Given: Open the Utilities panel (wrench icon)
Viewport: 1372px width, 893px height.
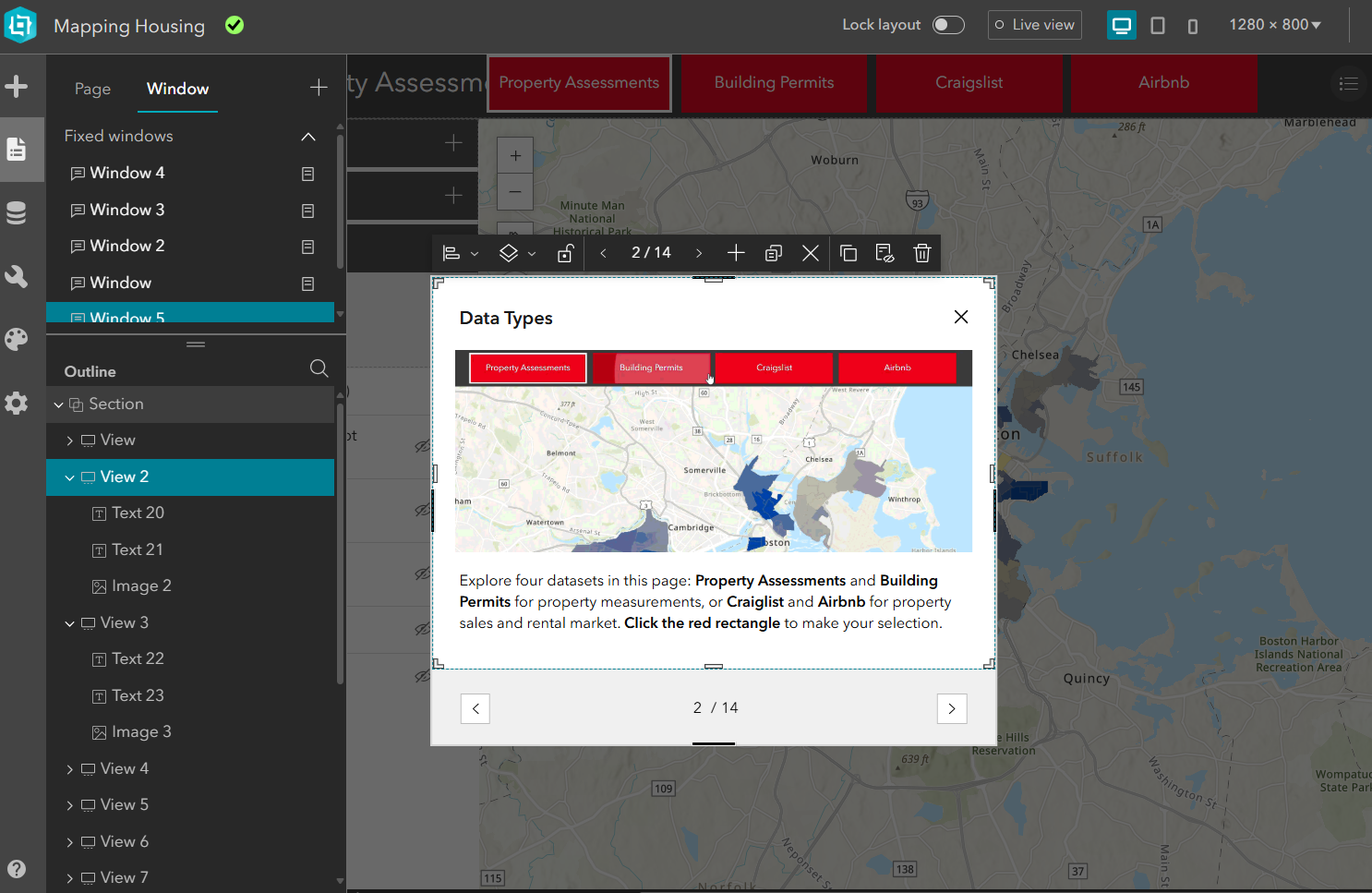Looking at the screenshot, I should [x=17, y=276].
